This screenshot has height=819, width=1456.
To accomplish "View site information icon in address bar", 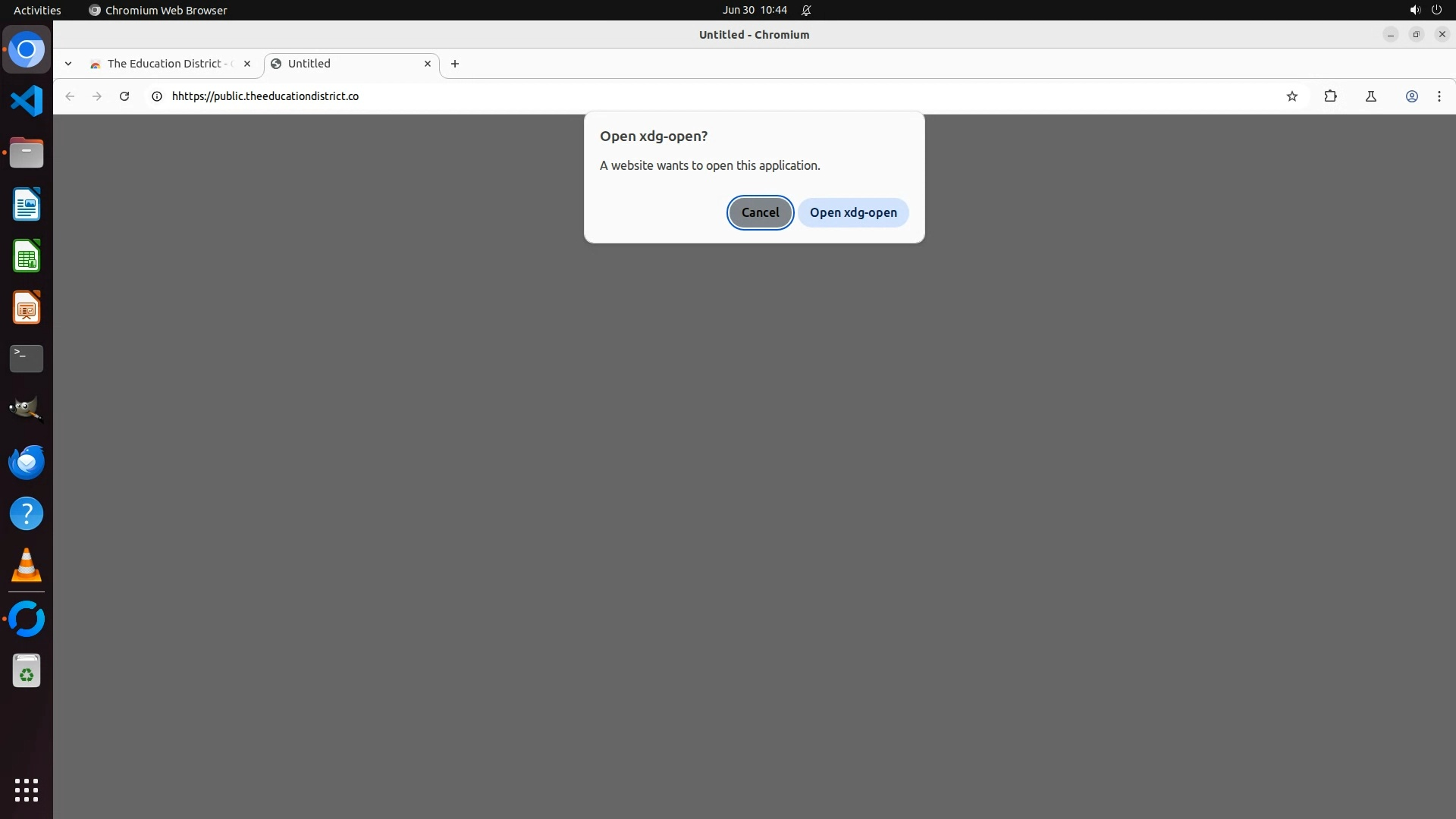I will pyautogui.click(x=157, y=96).
